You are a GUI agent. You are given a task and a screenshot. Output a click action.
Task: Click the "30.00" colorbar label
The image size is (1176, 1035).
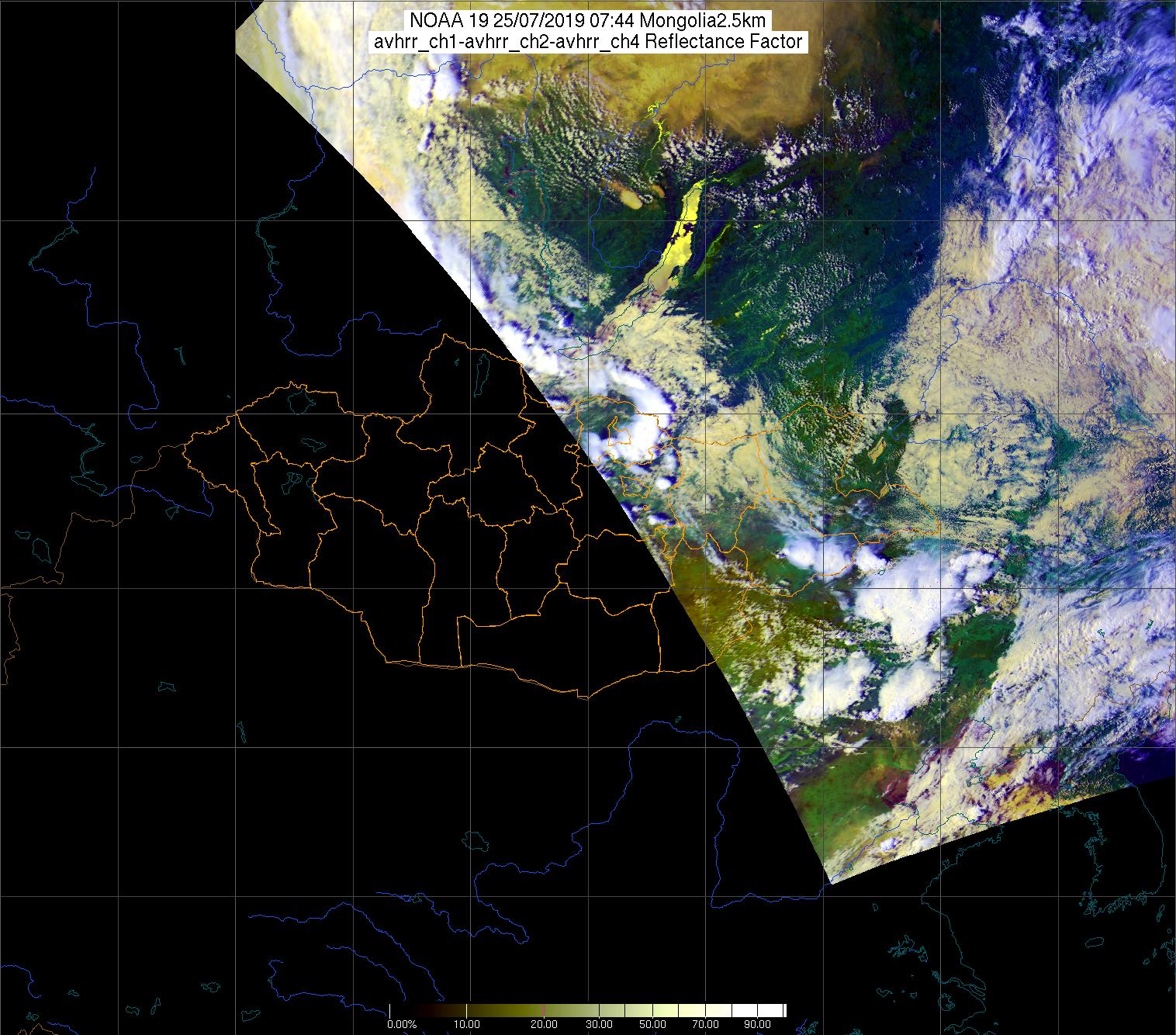coord(599,1024)
